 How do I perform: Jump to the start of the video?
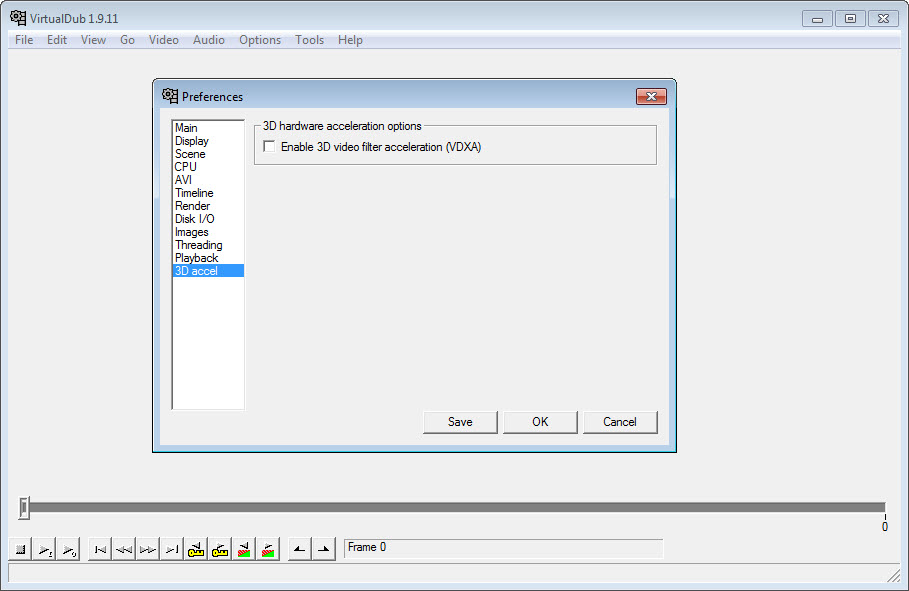(100, 549)
